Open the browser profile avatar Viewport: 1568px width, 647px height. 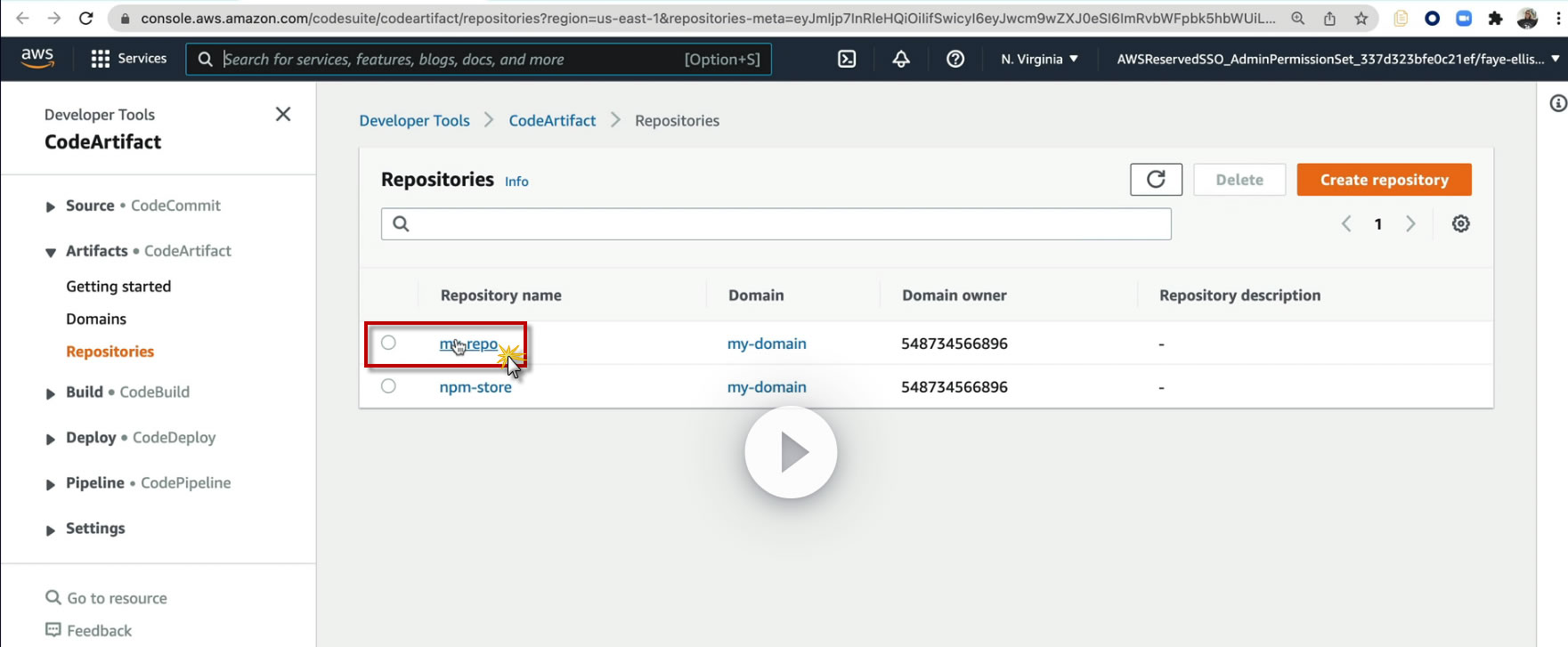click(1527, 18)
